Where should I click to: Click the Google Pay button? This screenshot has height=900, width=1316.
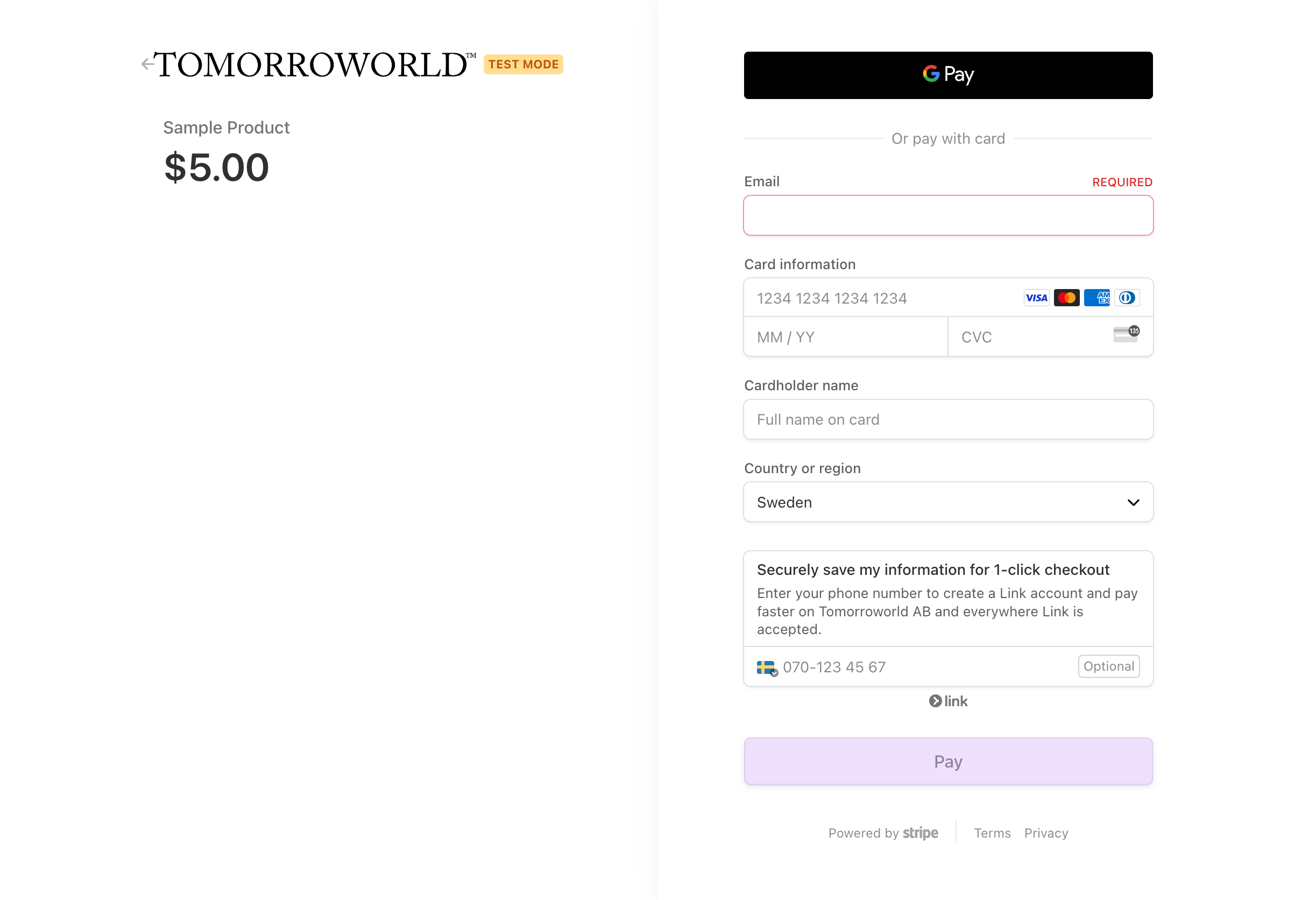[x=948, y=75]
